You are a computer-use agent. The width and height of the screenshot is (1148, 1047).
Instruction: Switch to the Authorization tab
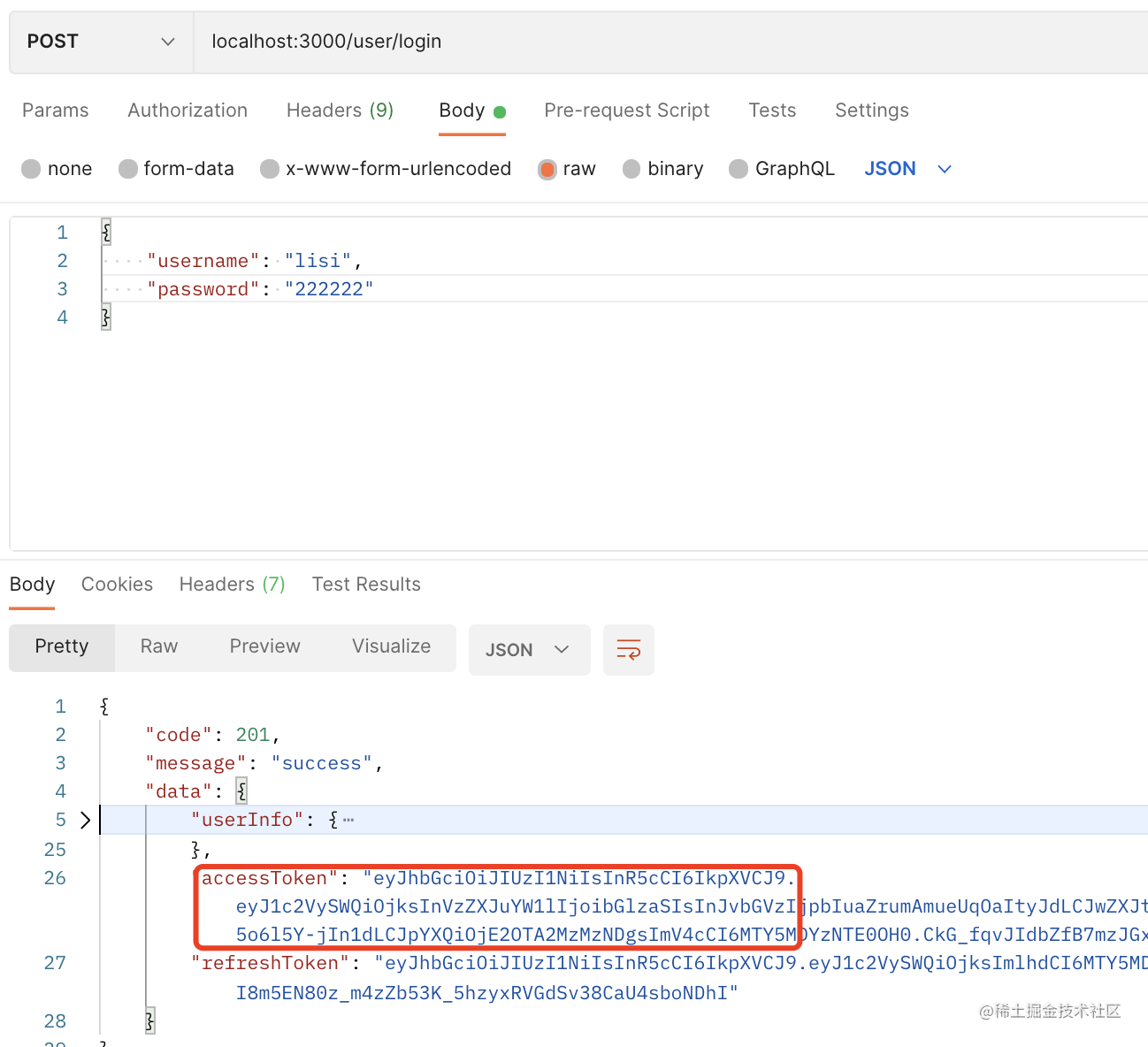[x=188, y=111]
